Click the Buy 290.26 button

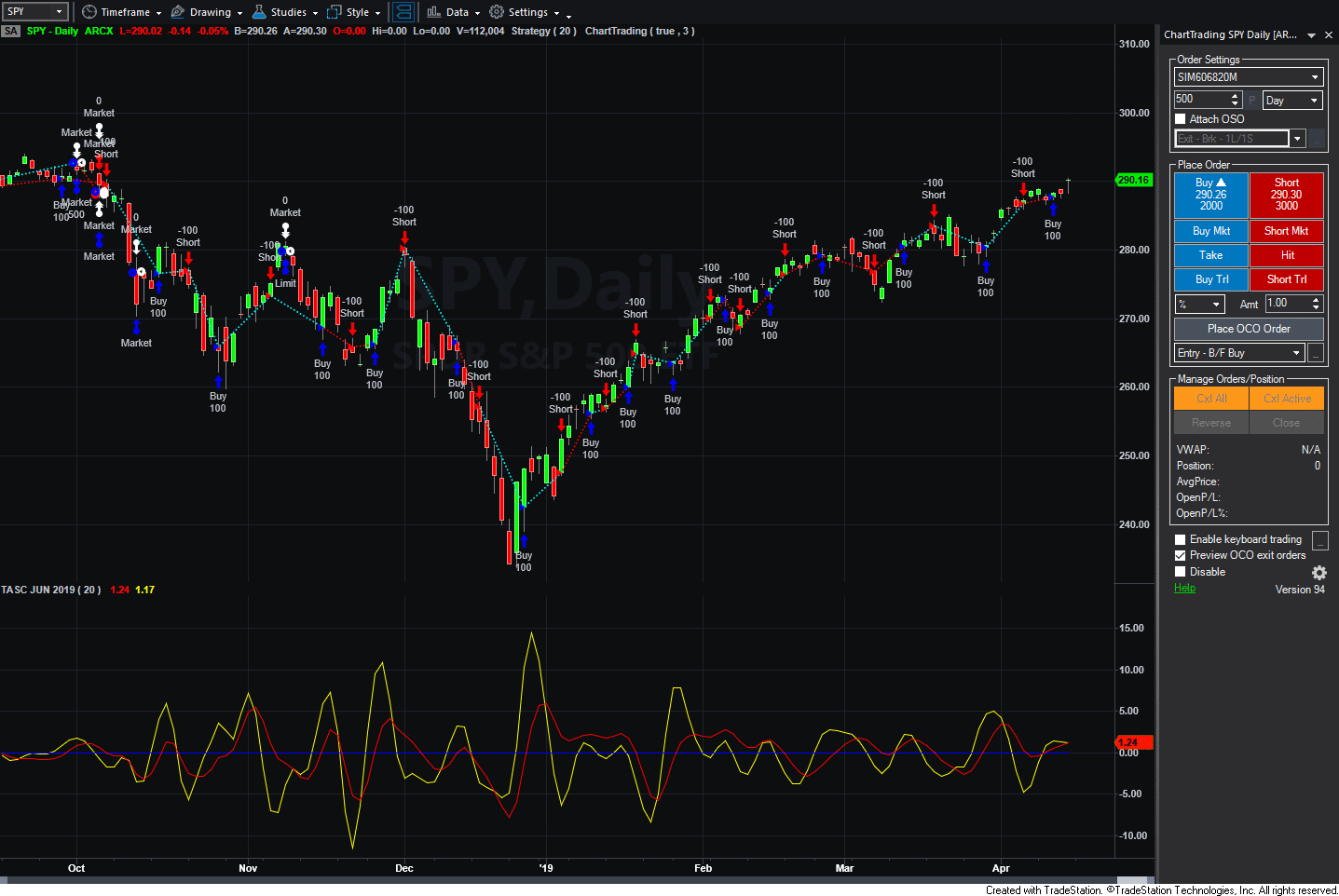[x=1210, y=195]
